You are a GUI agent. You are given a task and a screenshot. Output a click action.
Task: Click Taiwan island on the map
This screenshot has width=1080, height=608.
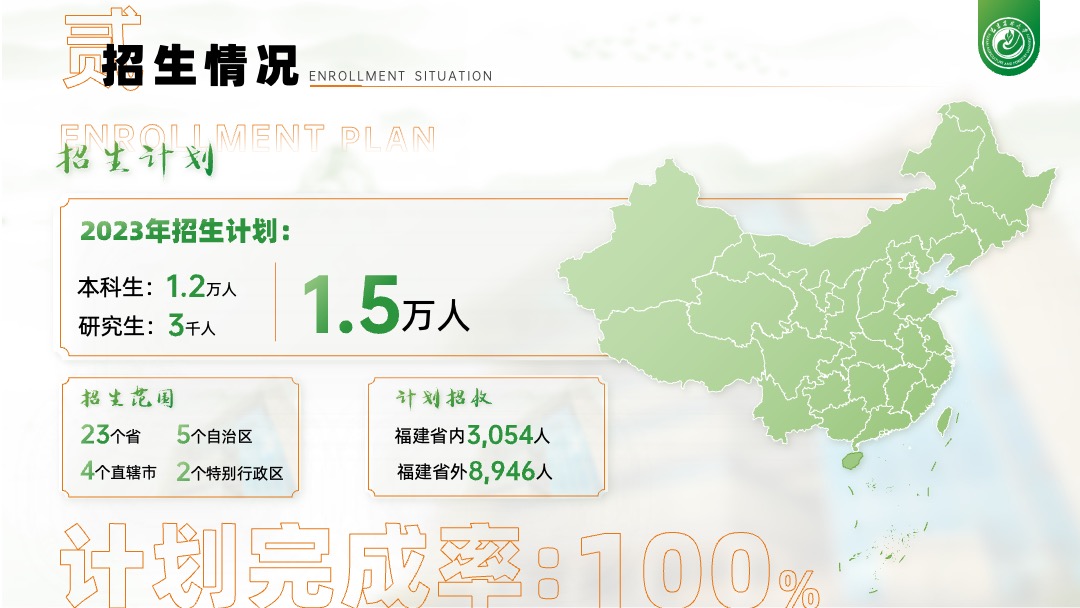[x=945, y=420]
